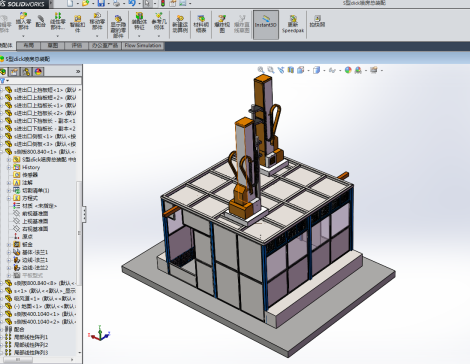Click the panel collapse handle

[84, 214]
